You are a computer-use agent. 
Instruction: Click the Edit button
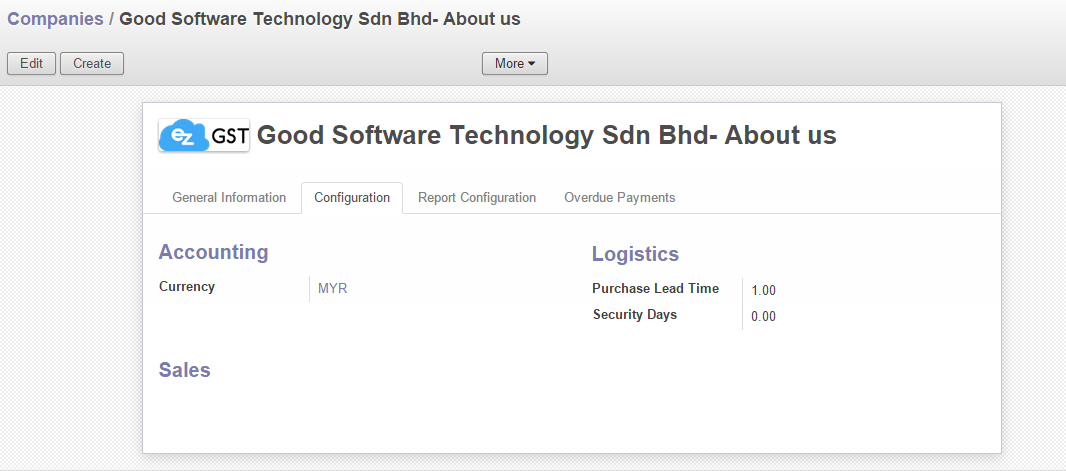pyautogui.click(x=31, y=63)
